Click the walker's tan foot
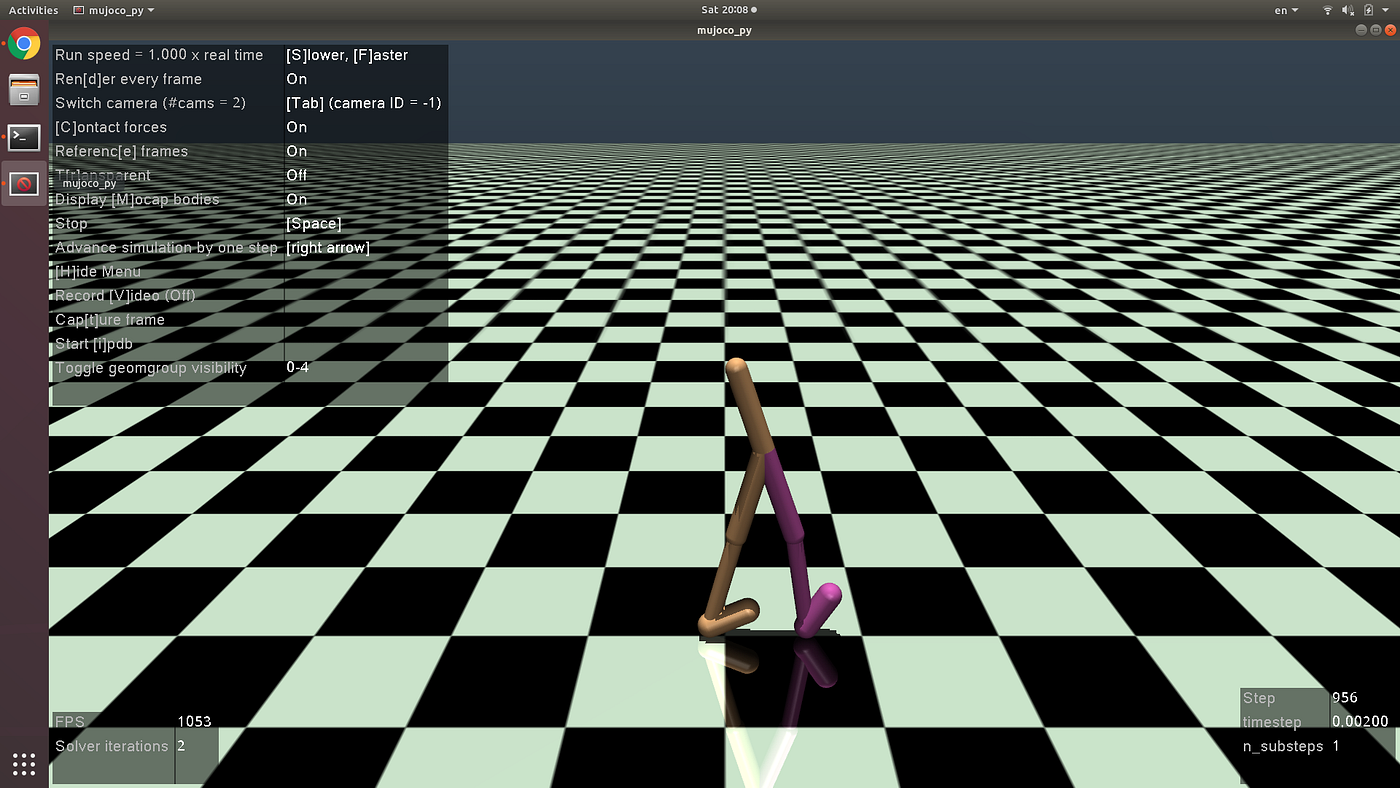This screenshot has width=1400, height=788. coord(728,617)
